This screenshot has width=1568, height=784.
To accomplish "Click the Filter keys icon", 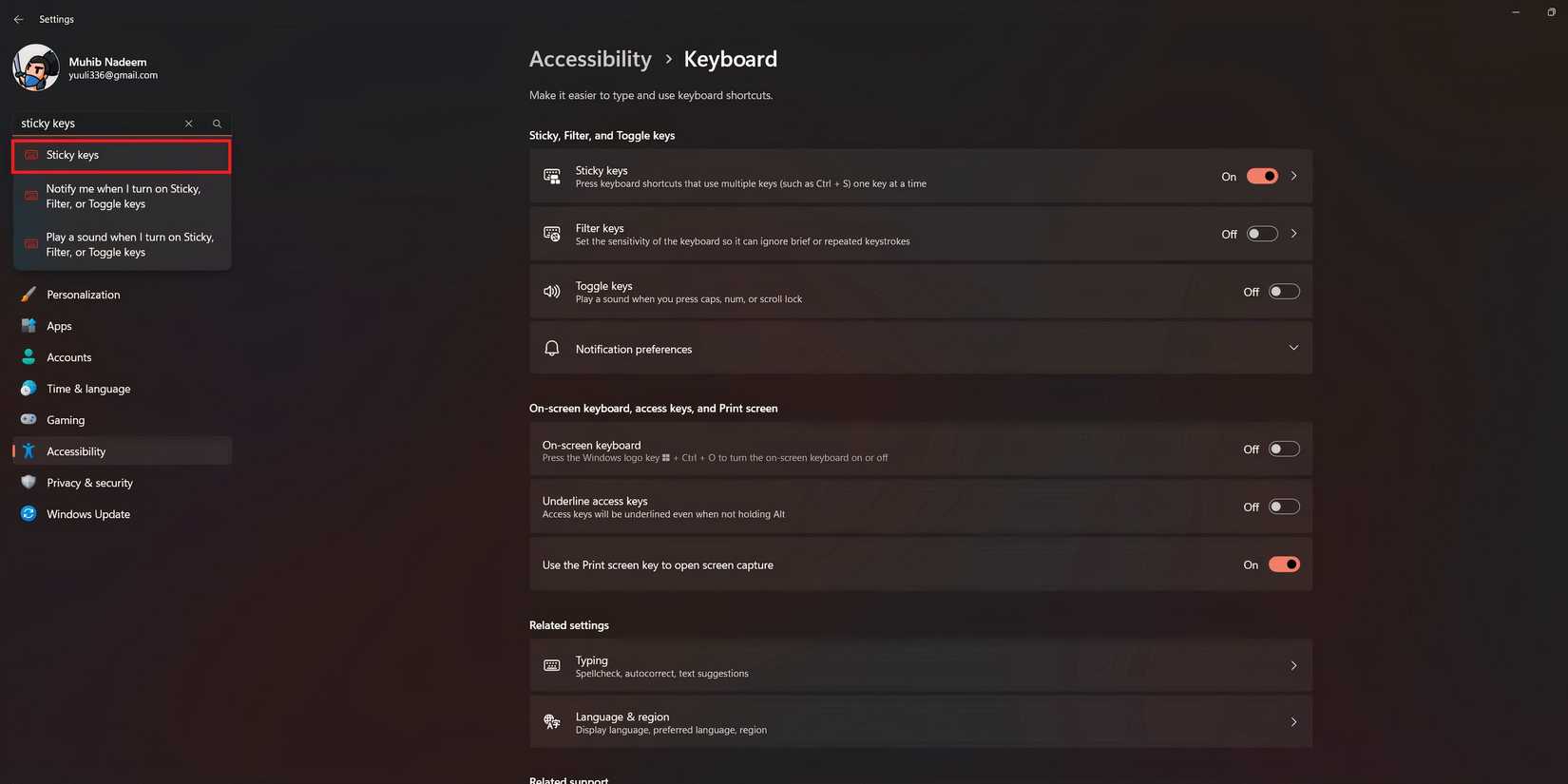I will [551, 234].
